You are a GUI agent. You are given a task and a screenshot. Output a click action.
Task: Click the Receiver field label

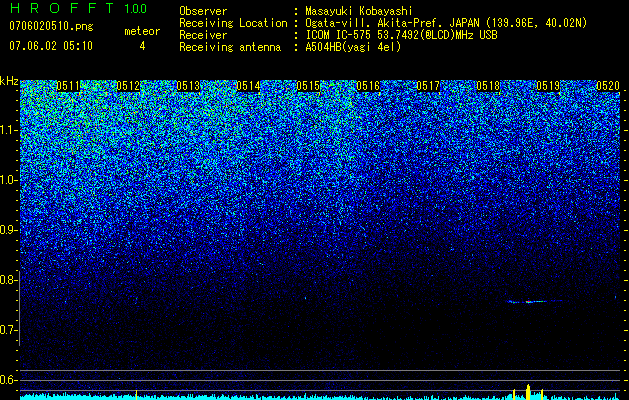pyautogui.click(x=203, y=35)
